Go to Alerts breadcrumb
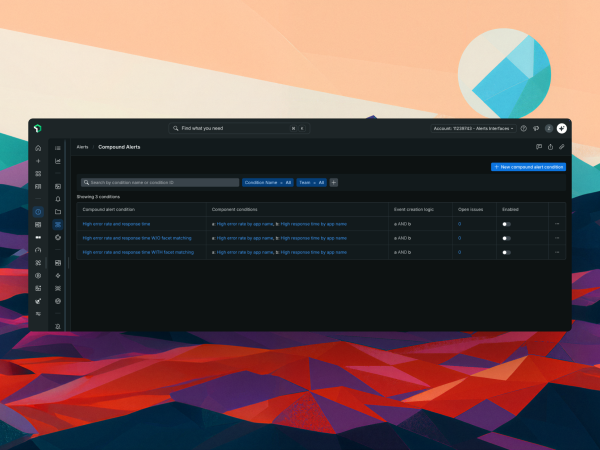 pyautogui.click(x=82, y=147)
